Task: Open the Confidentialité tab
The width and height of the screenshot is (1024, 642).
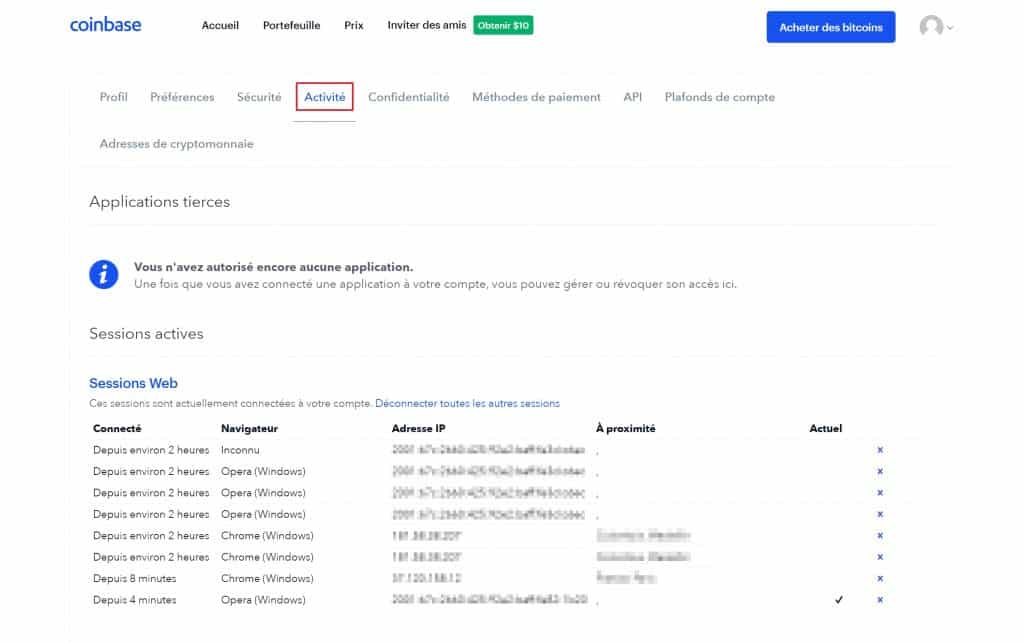Action: [411, 97]
